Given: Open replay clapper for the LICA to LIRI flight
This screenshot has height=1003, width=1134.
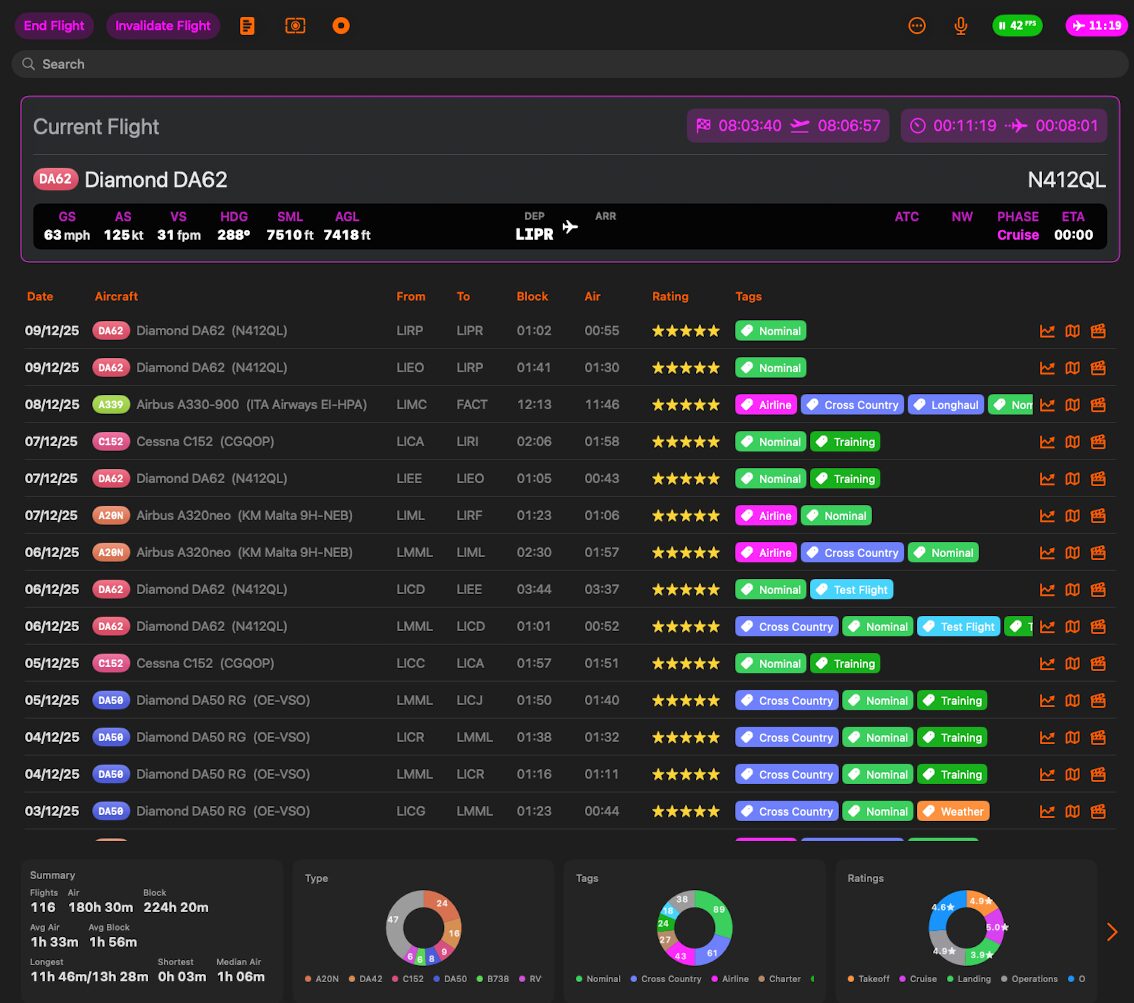Looking at the screenshot, I should coord(1098,442).
